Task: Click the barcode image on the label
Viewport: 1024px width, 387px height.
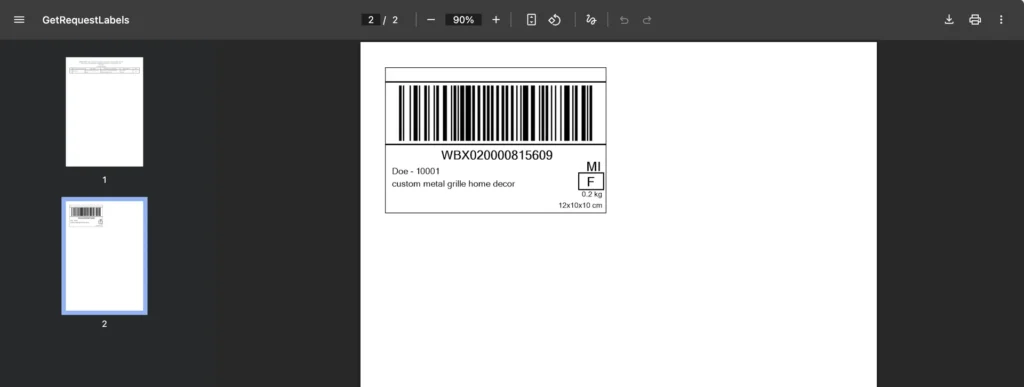Action: point(496,113)
